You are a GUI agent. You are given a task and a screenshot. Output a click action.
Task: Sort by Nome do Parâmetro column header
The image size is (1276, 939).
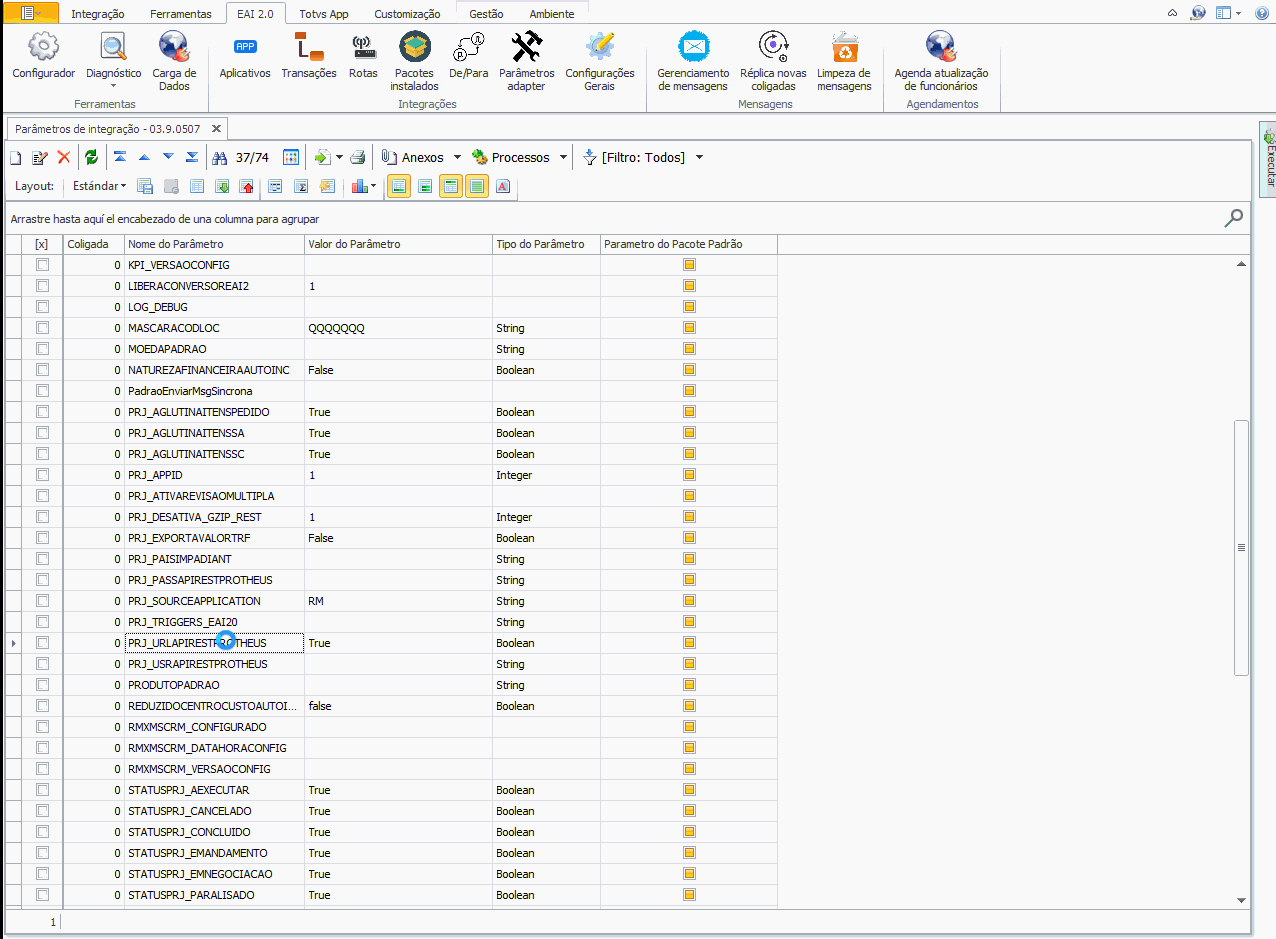[214, 244]
